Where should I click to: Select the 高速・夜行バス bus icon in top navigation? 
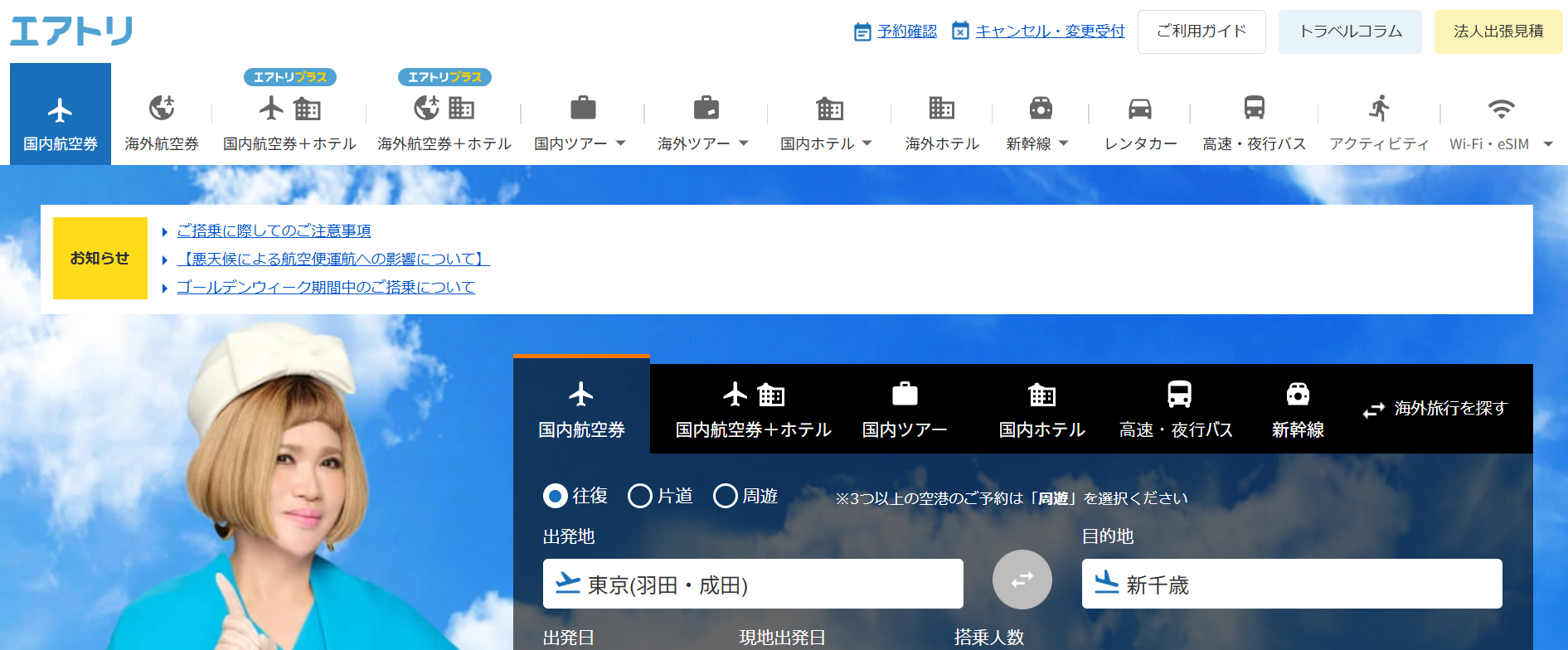pyautogui.click(x=1254, y=109)
